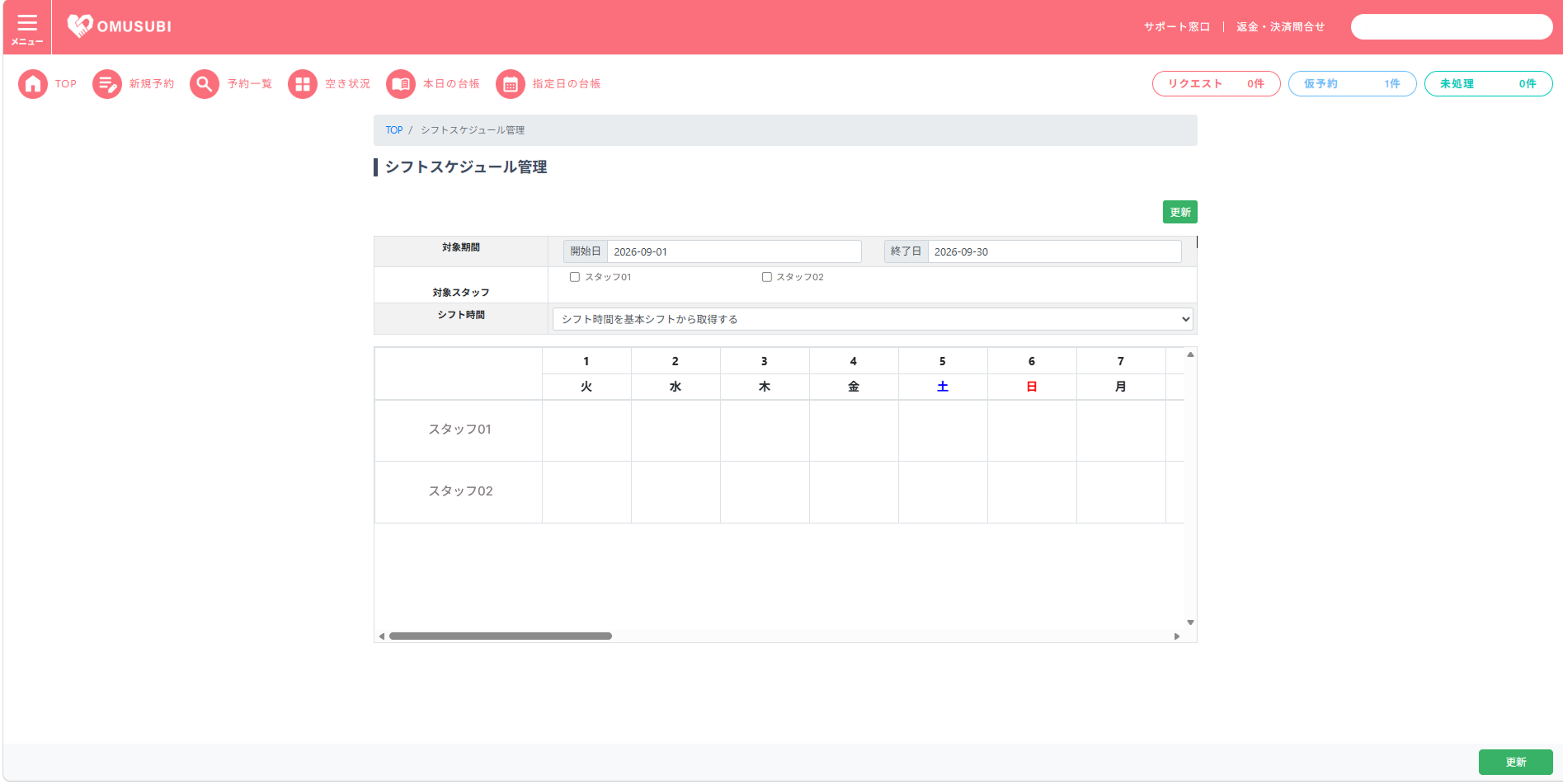Image resolution: width=1563 pixels, height=784 pixels.
Task: Click day 4 column header
Action: coord(854,361)
